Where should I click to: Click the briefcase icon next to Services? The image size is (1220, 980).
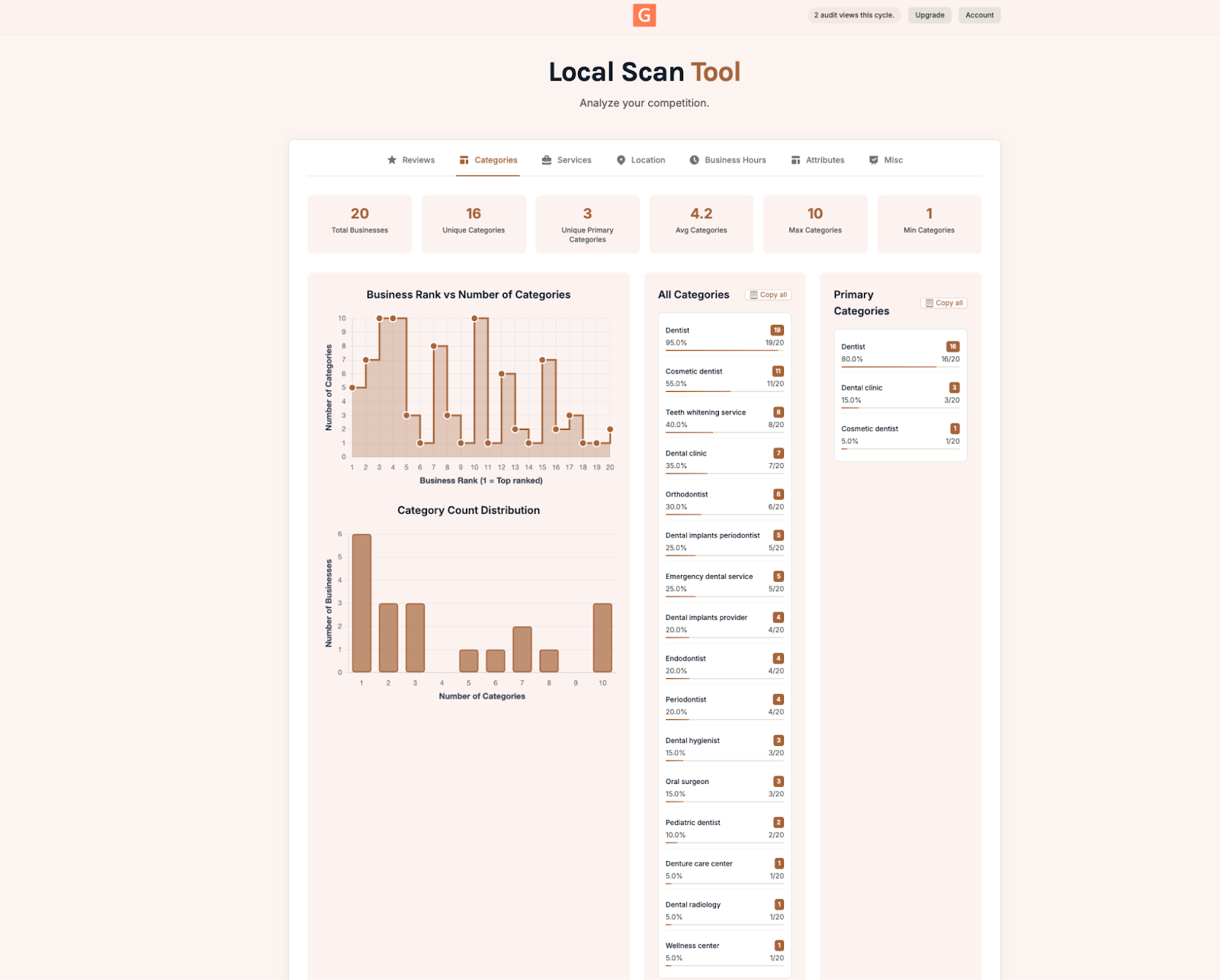coord(546,160)
